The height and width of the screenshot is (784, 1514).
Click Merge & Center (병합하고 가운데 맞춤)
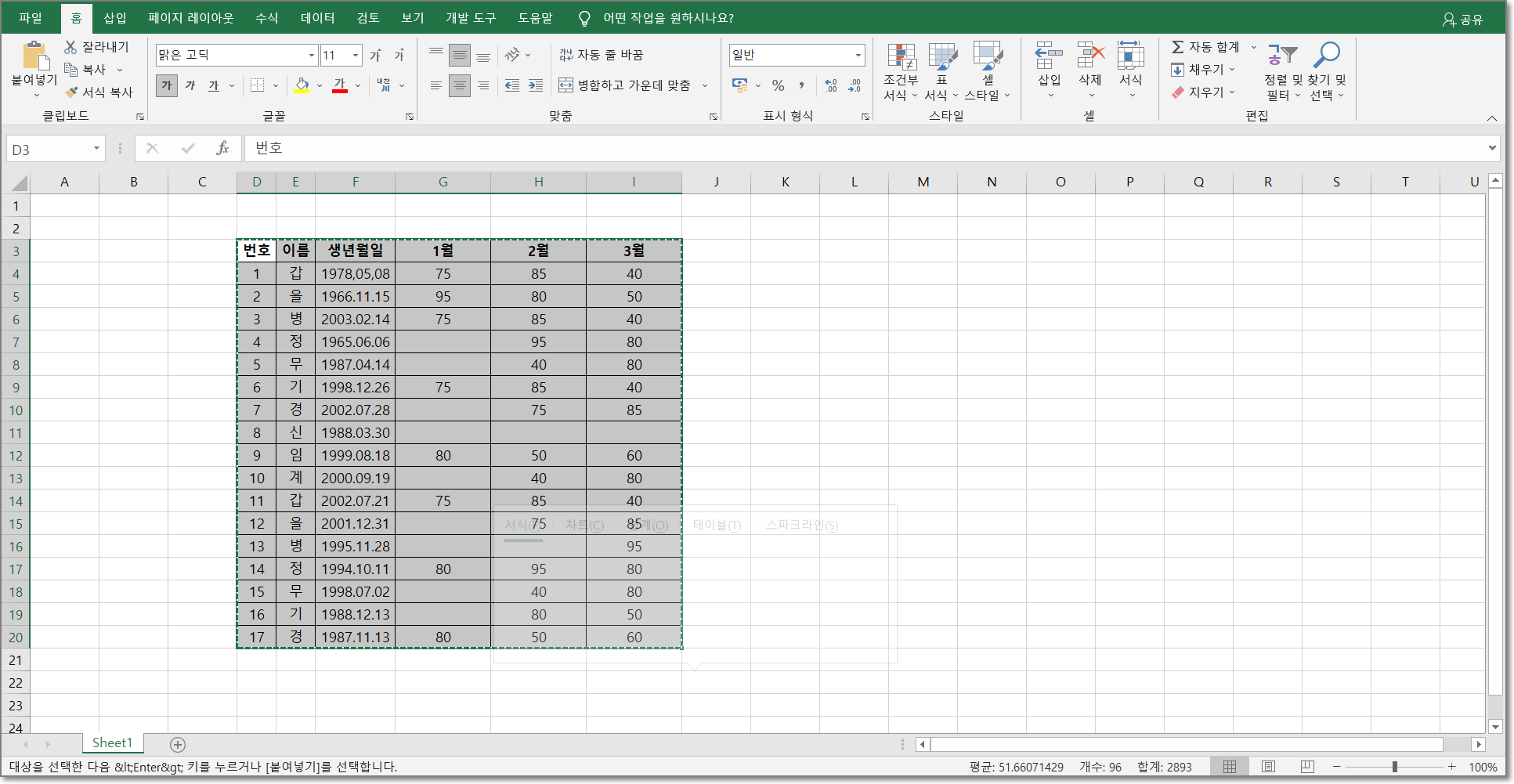[x=624, y=85]
